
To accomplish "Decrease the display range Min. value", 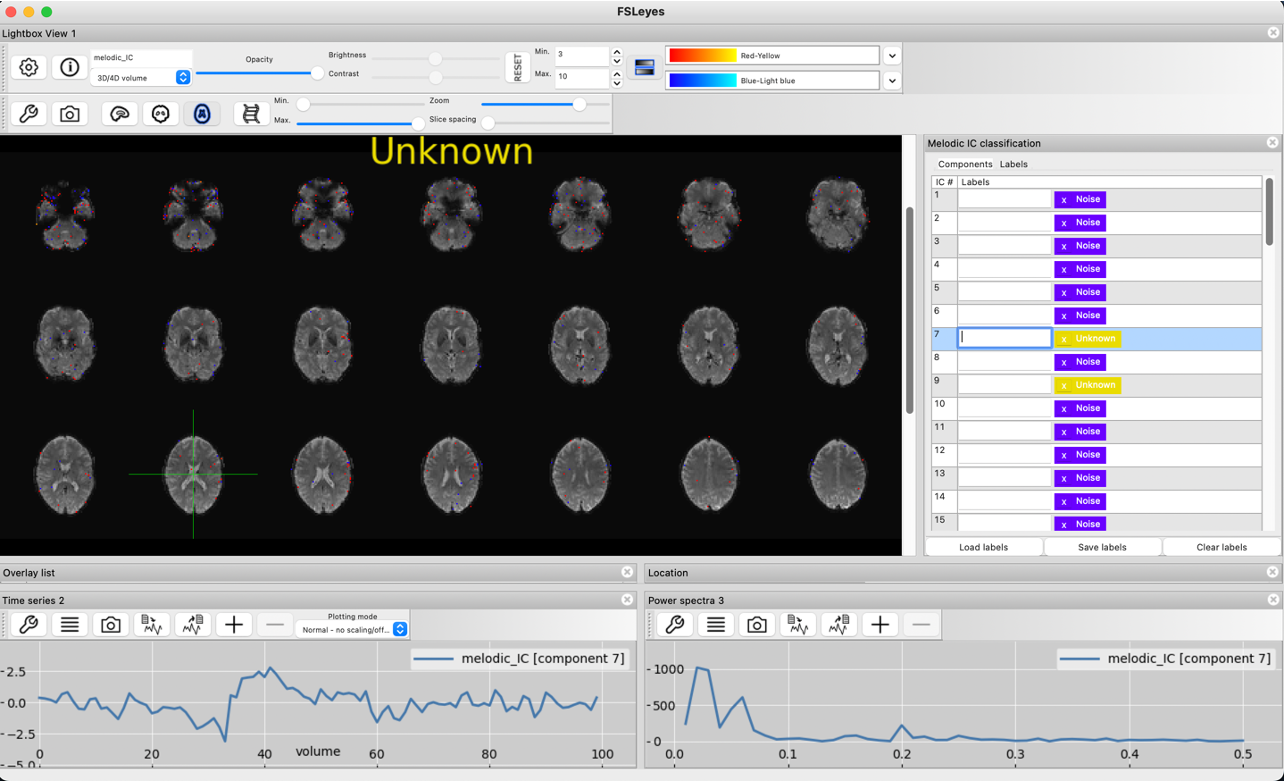I will click(617, 60).
